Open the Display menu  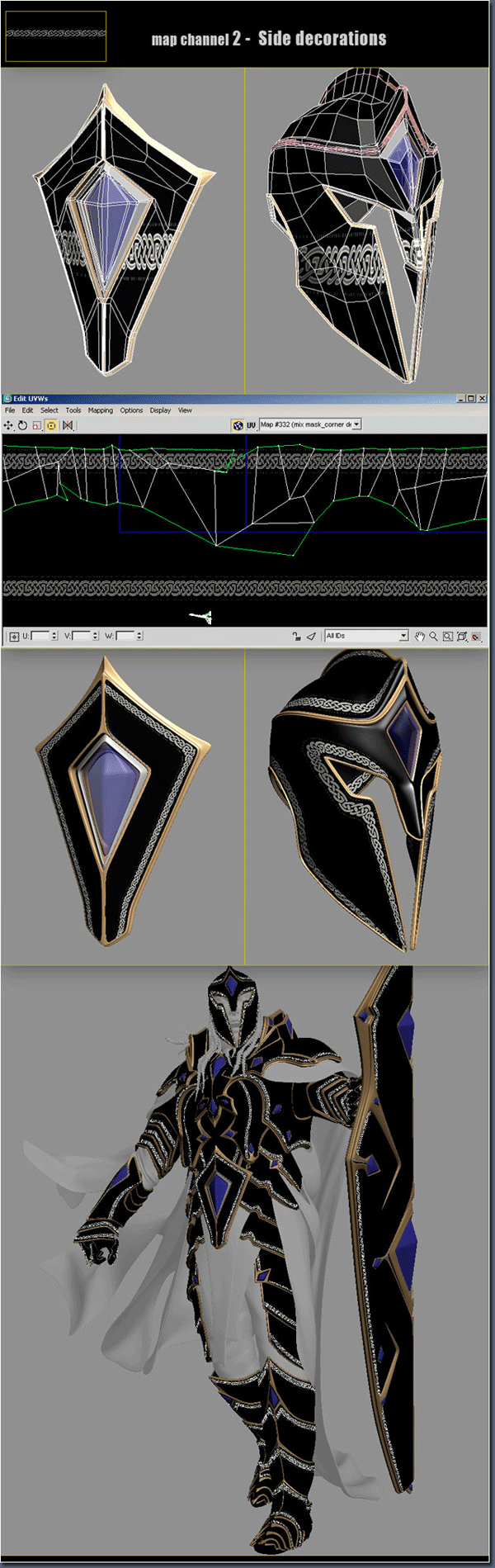point(160,410)
